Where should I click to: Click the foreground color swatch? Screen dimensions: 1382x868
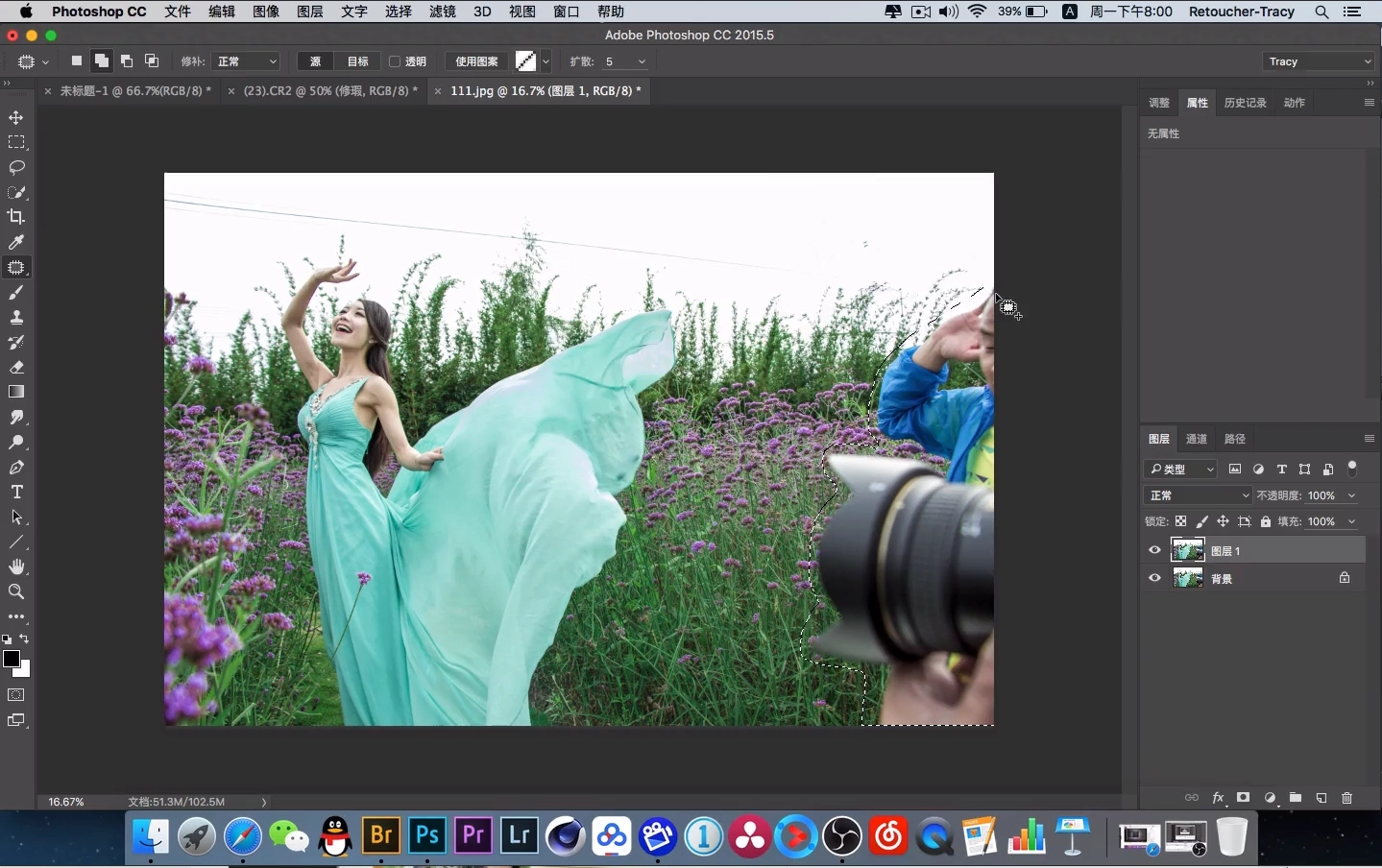pyautogui.click(x=12, y=659)
